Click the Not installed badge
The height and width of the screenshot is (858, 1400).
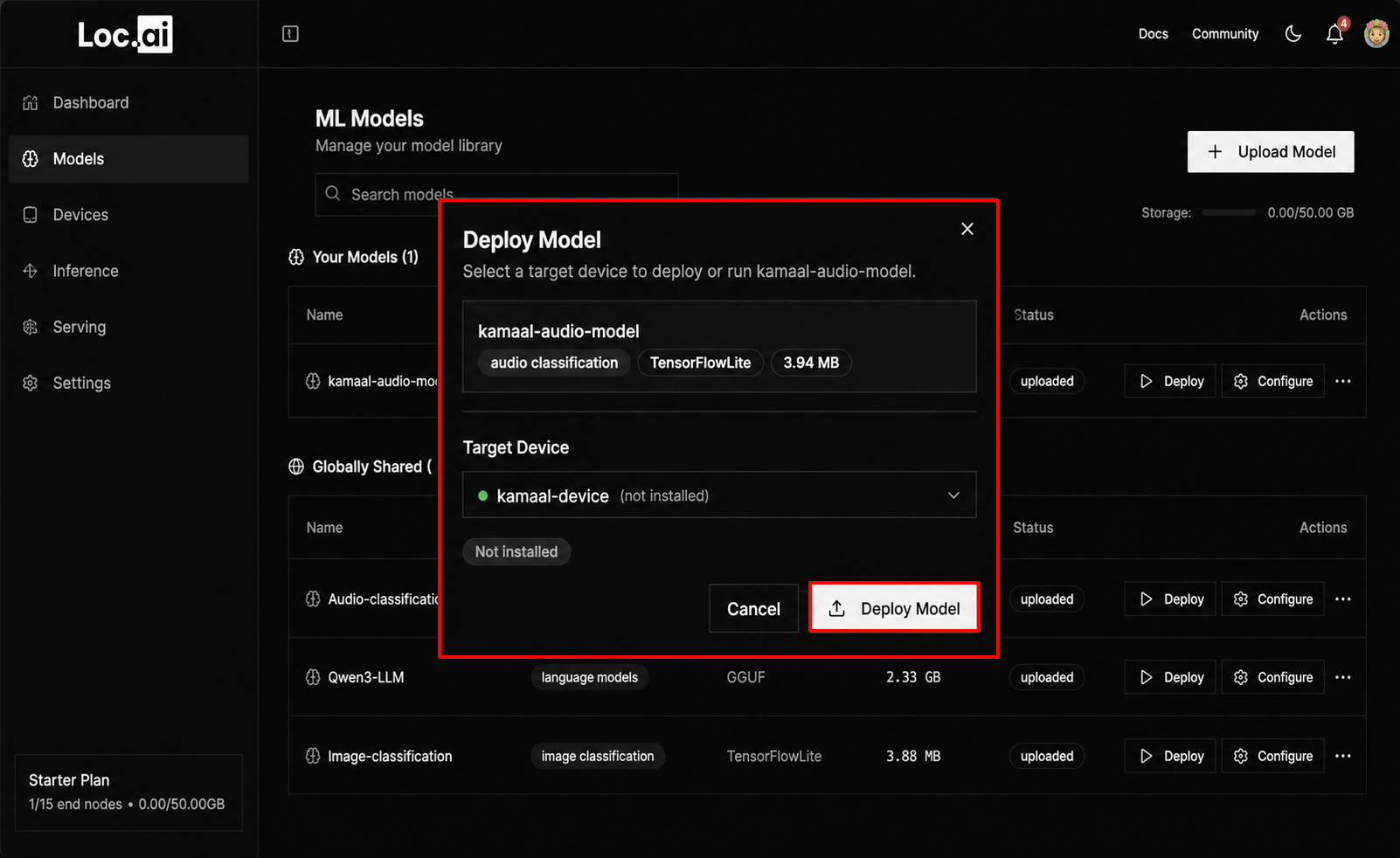click(516, 552)
